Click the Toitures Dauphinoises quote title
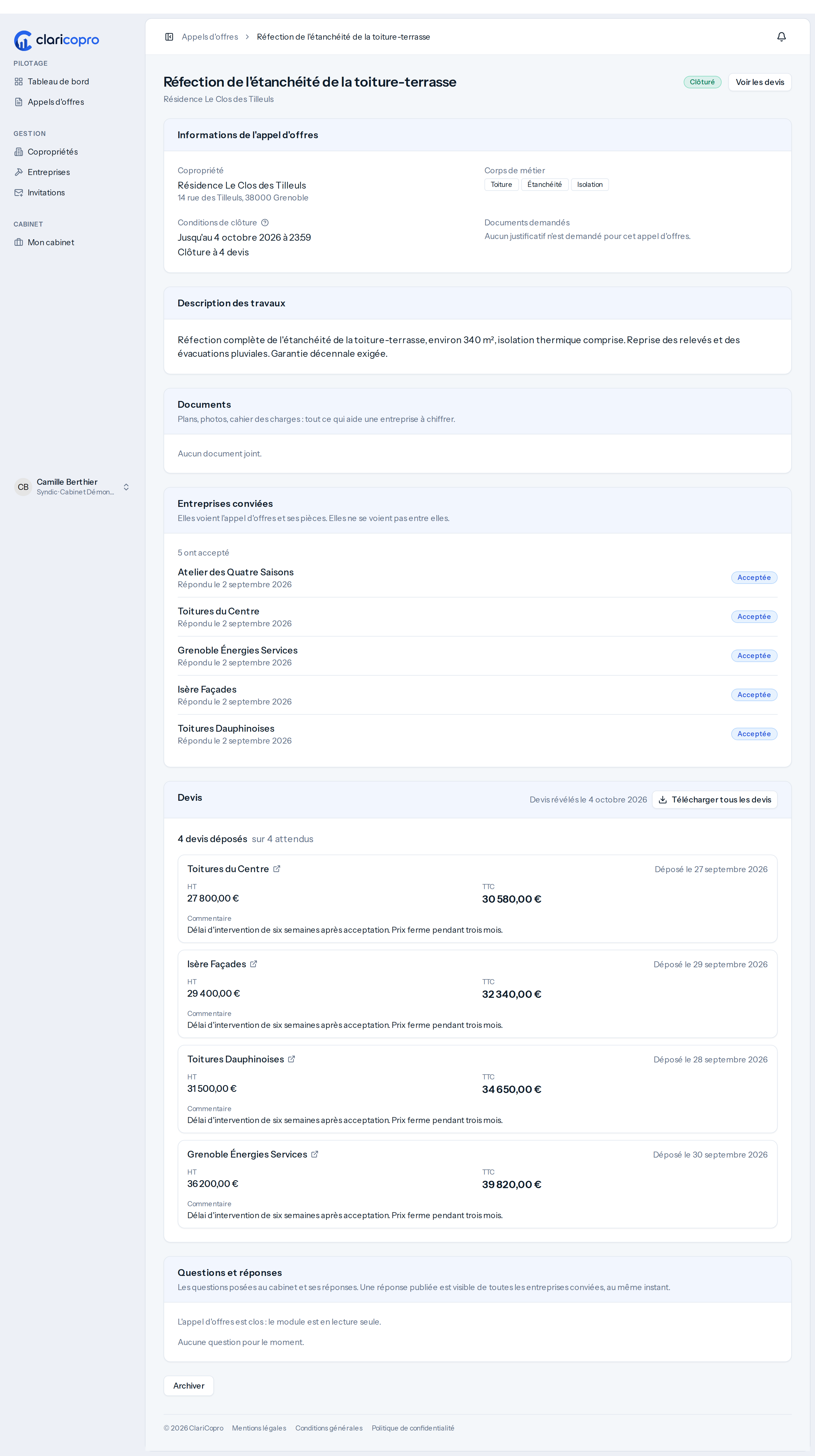815x1456 pixels. pos(235,1059)
